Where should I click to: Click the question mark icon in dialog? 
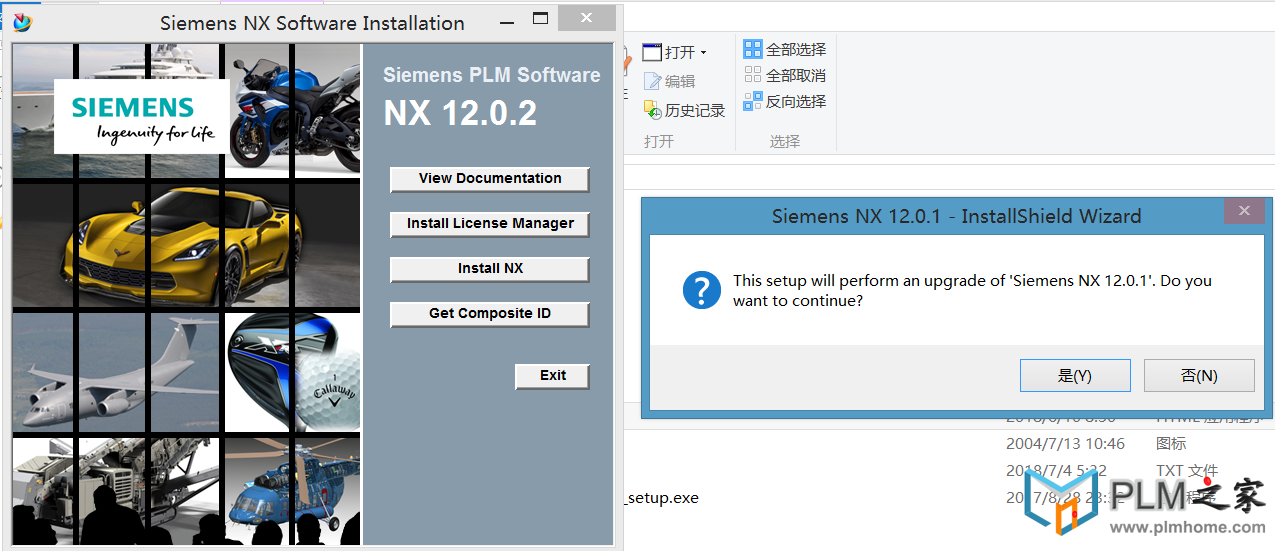click(x=702, y=289)
